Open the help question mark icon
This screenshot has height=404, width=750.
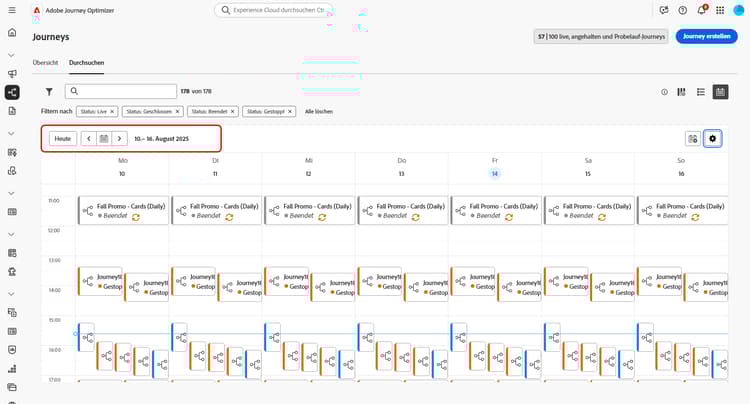coord(683,10)
